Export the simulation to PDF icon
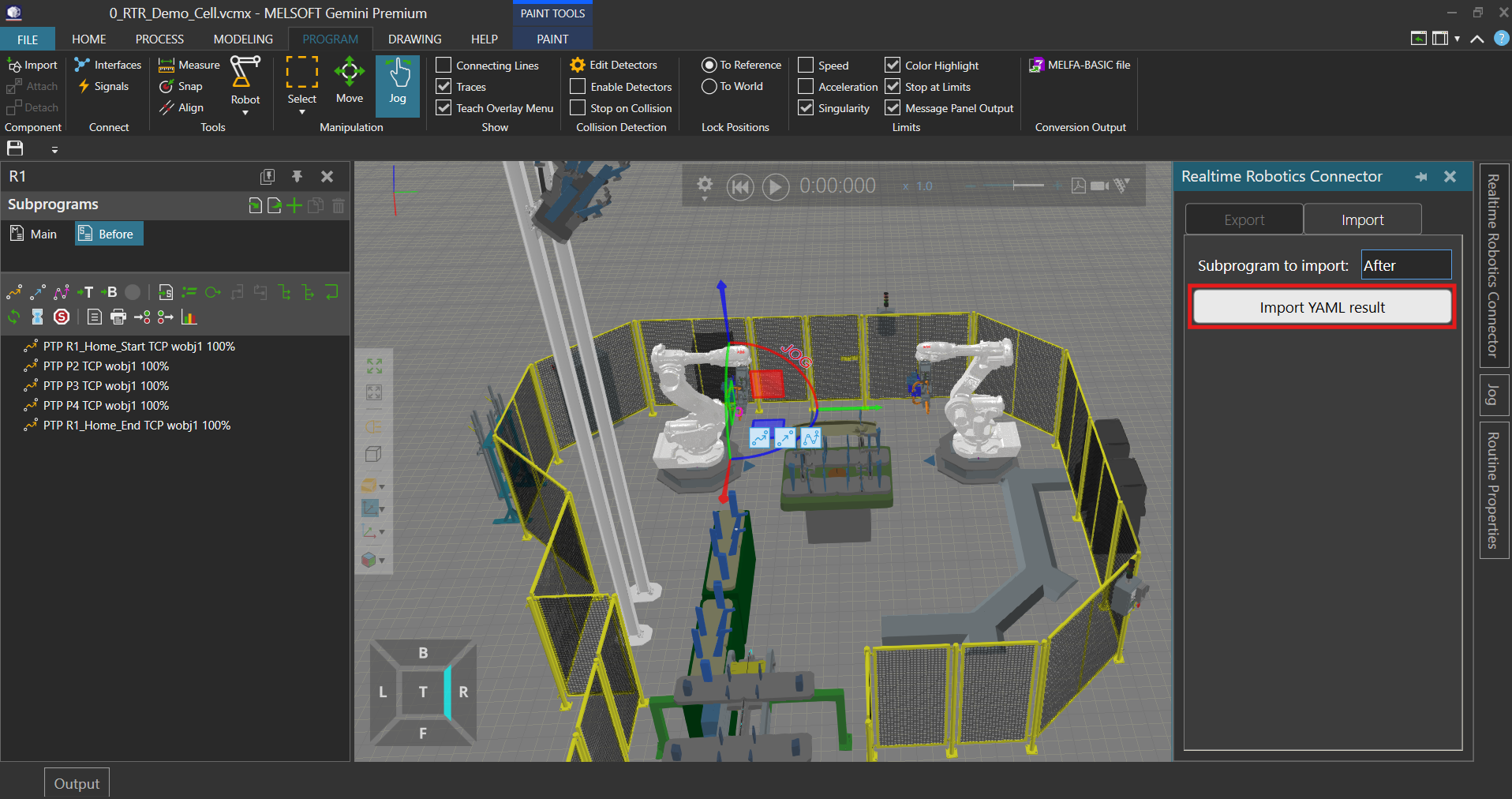 (1078, 186)
